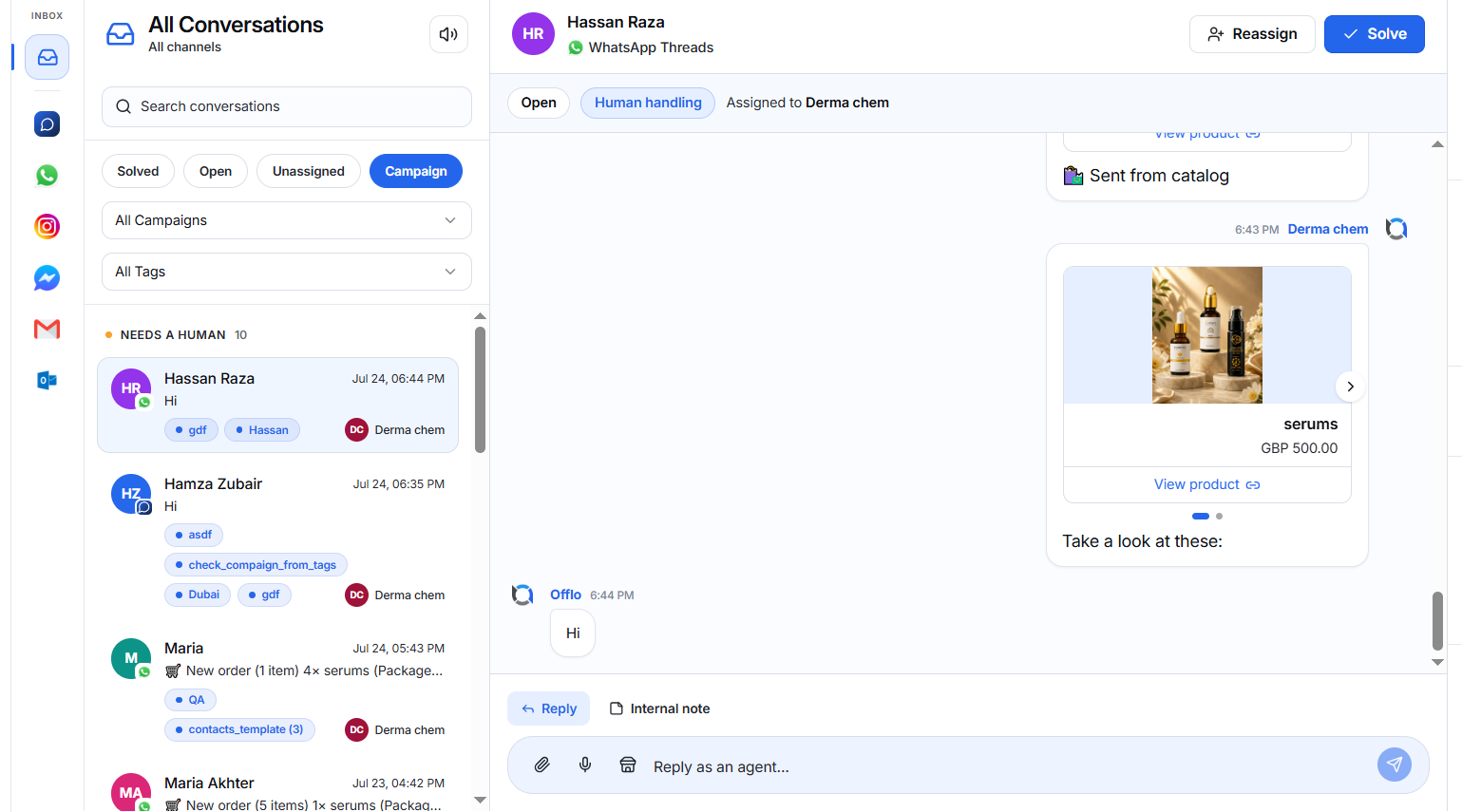1462x812 pixels.
Task: Open the live chat channel icon
Action: coord(47,124)
